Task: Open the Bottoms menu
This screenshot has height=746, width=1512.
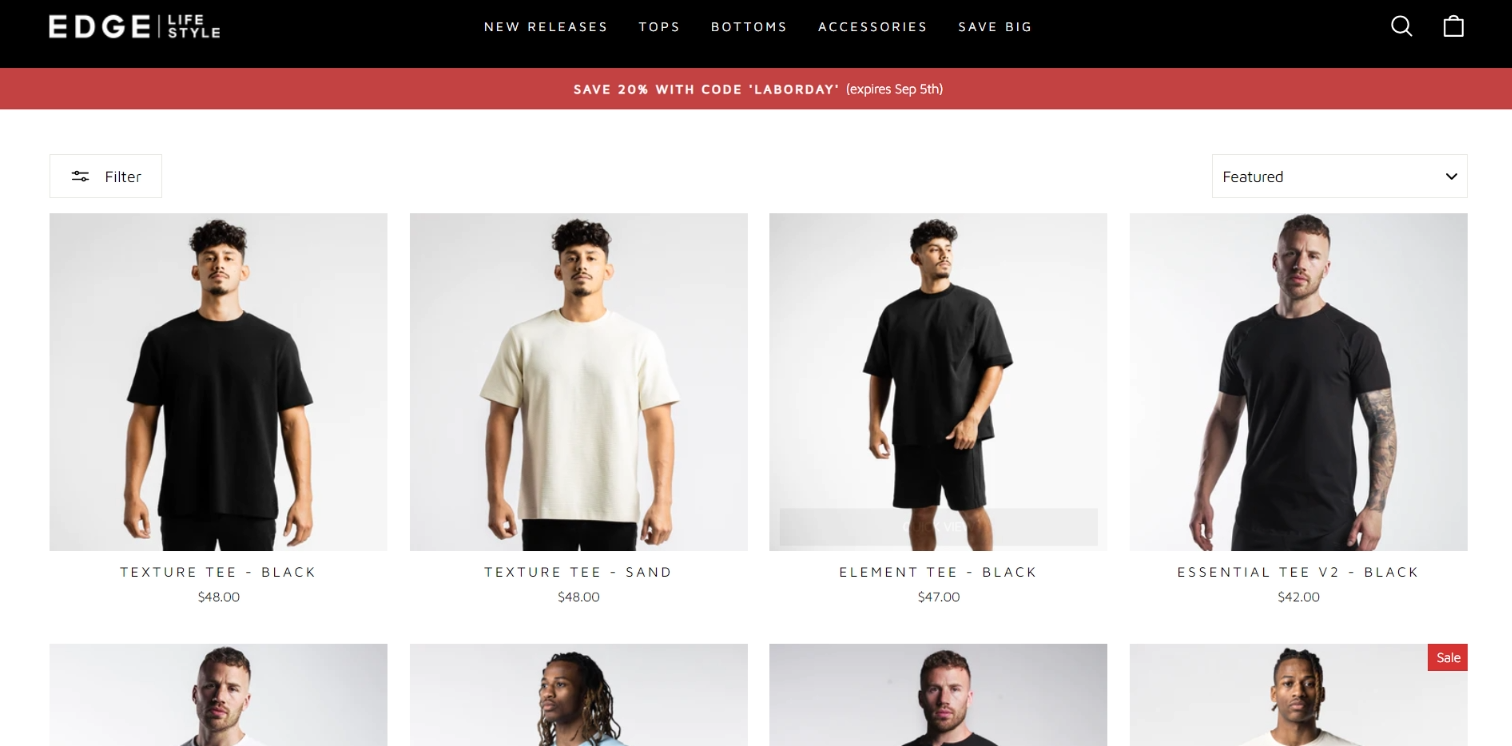Action: coord(749,27)
